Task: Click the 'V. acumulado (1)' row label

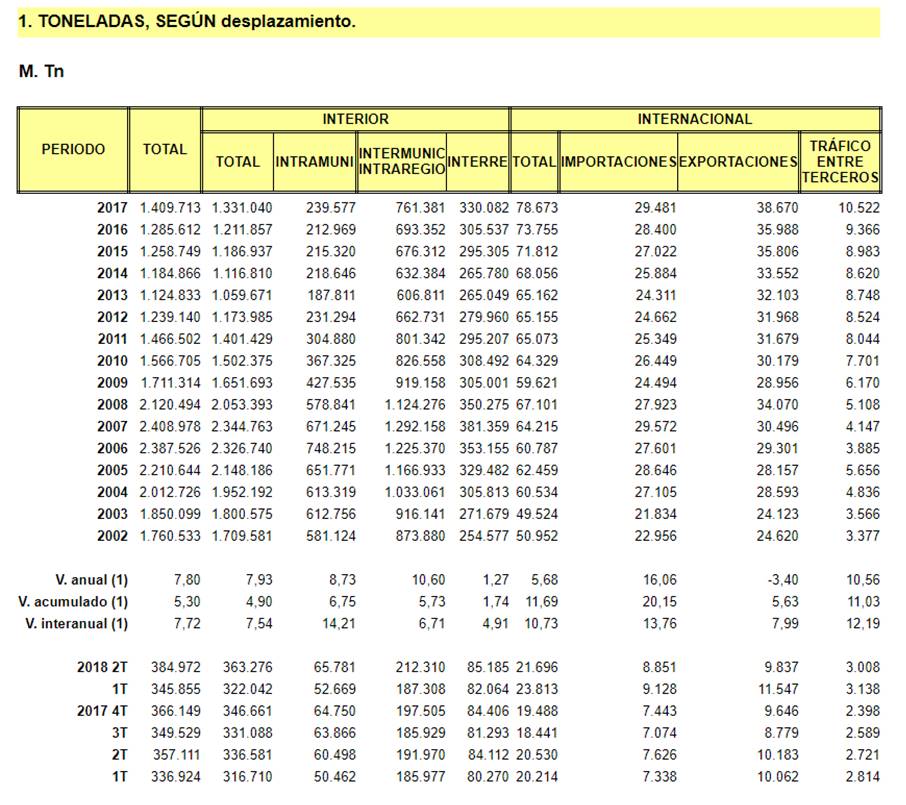Action: tap(74, 602)
